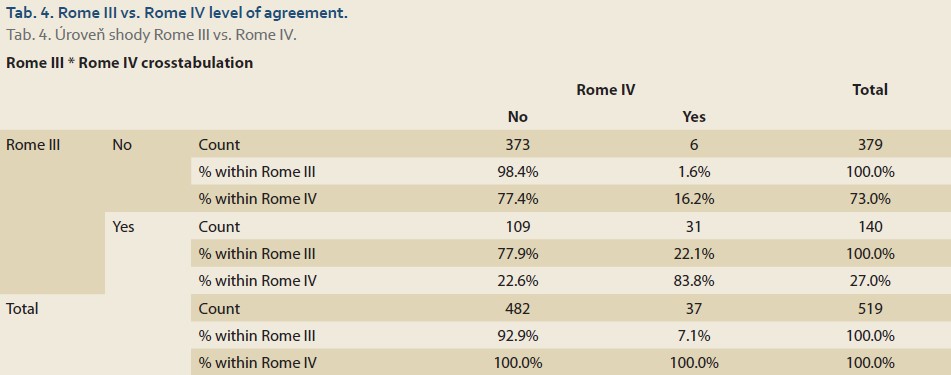Select the 16.2% within Rome IV cell
Viewport: 951px width, 375px height.
694,199
